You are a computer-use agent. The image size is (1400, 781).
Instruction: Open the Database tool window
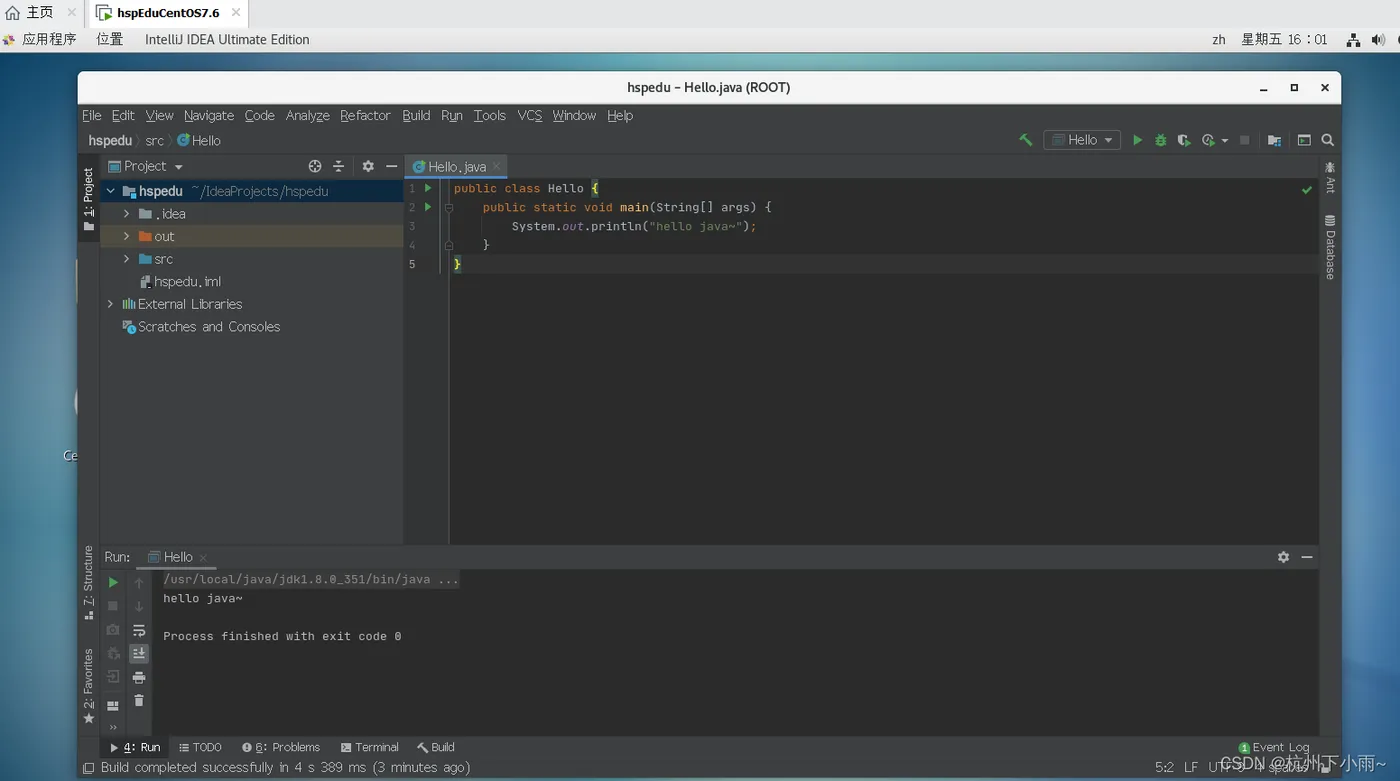pos(1330,247)
